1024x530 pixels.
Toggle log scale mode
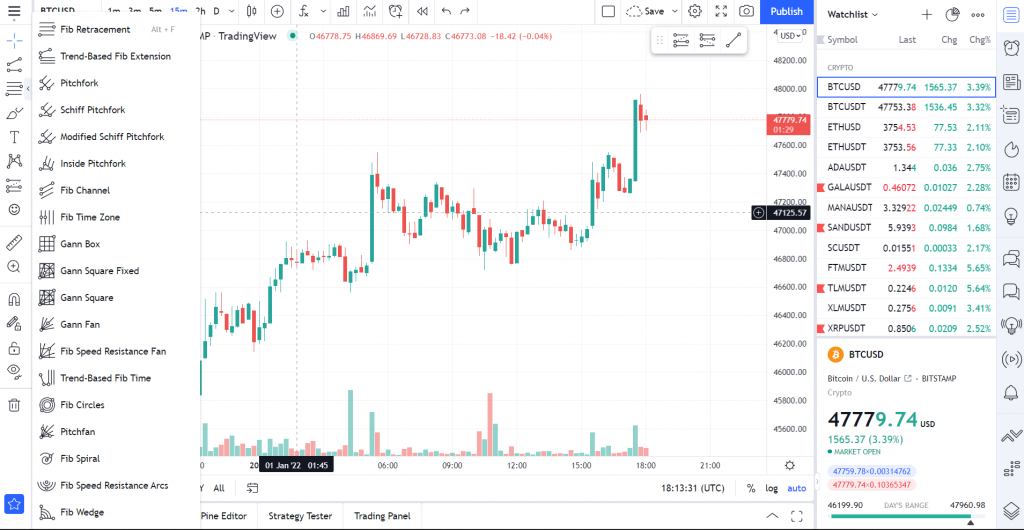772,488
